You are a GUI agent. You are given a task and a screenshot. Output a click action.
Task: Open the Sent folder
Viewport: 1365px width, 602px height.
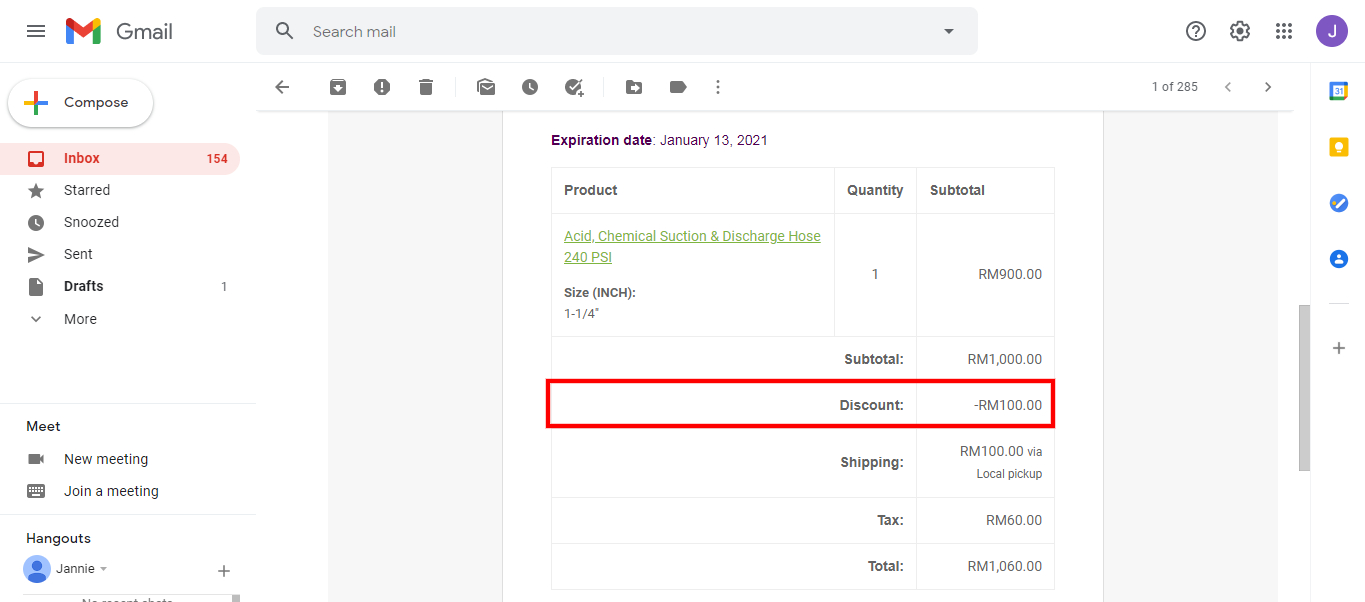[x=120, y=254]
